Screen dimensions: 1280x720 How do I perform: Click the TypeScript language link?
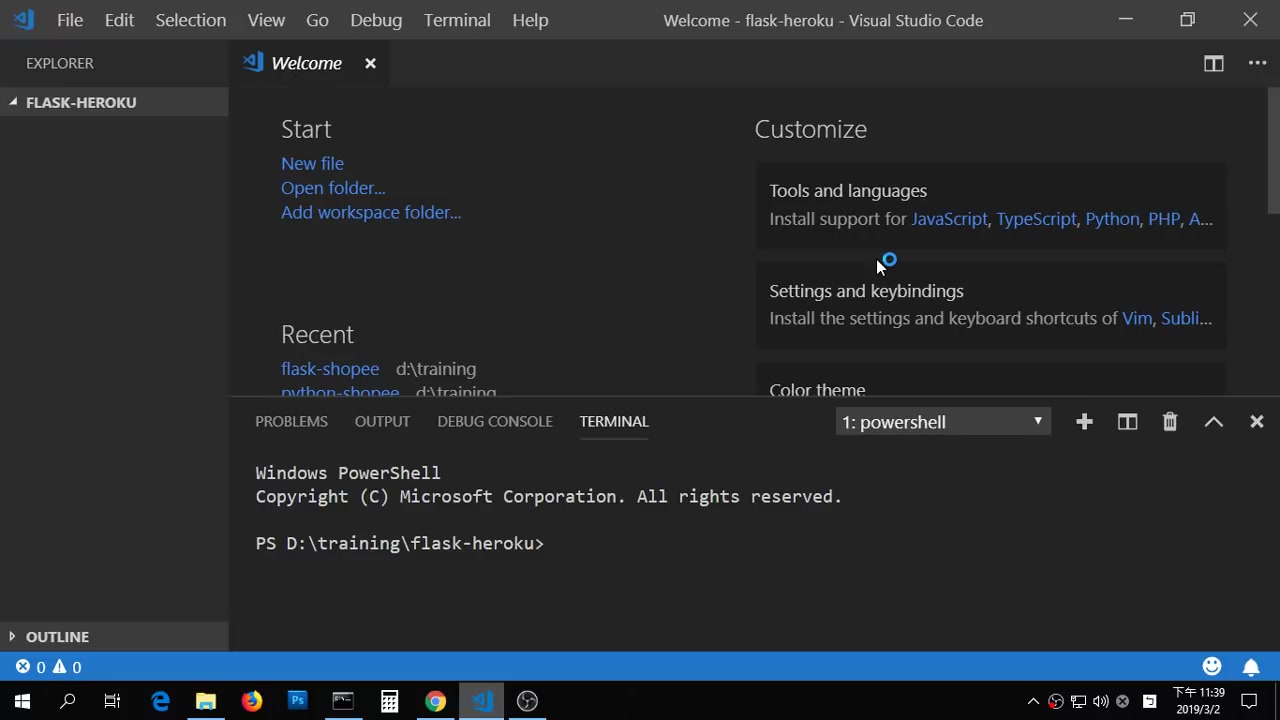coord(1036,219)
